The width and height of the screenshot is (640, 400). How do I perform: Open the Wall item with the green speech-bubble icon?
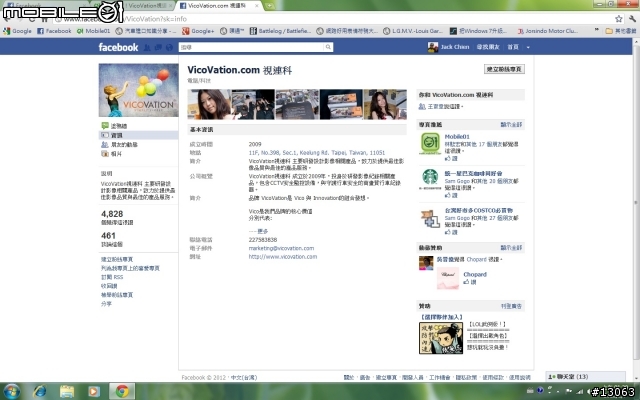click(x=114, y=126)
